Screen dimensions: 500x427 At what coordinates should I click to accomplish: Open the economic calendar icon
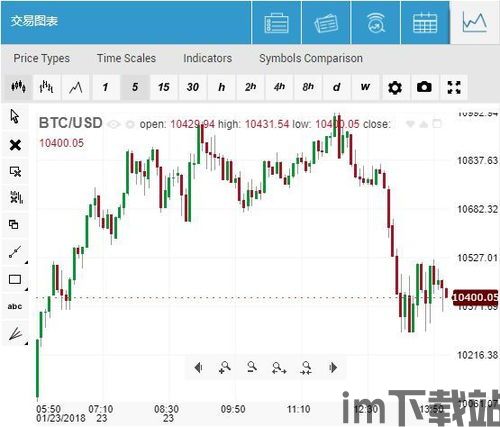coord(425,23)
